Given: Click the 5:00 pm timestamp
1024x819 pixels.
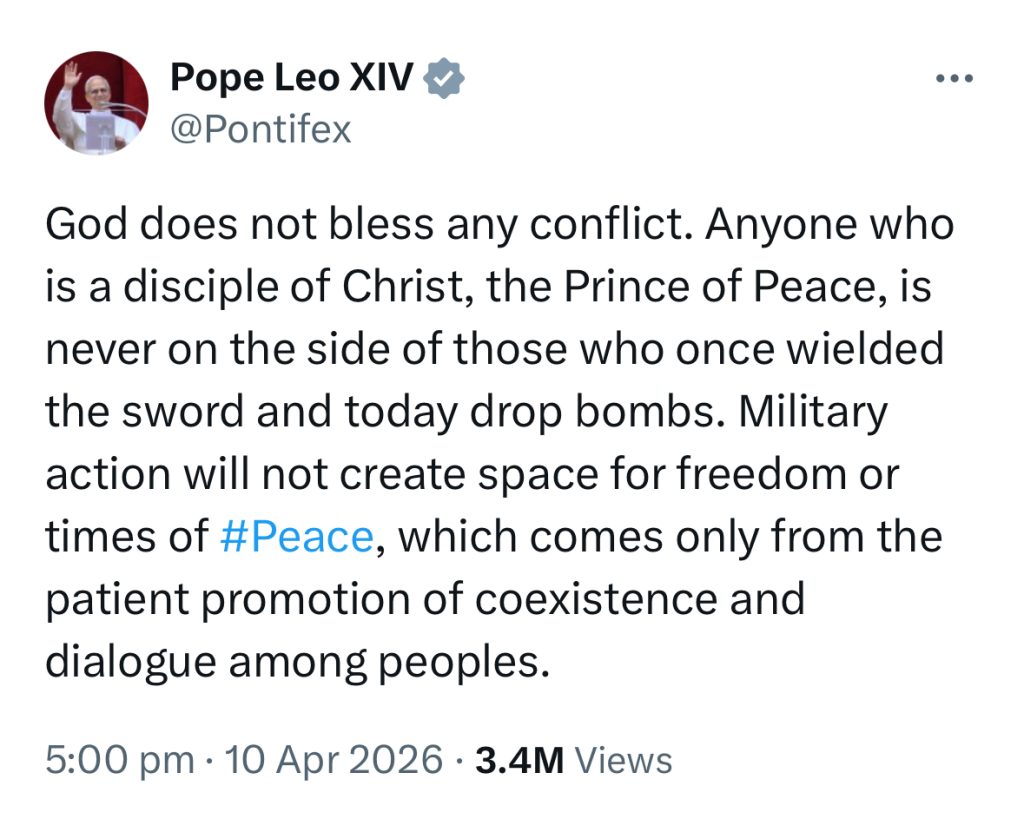Looking at the screenshot, I should point(120,760).
